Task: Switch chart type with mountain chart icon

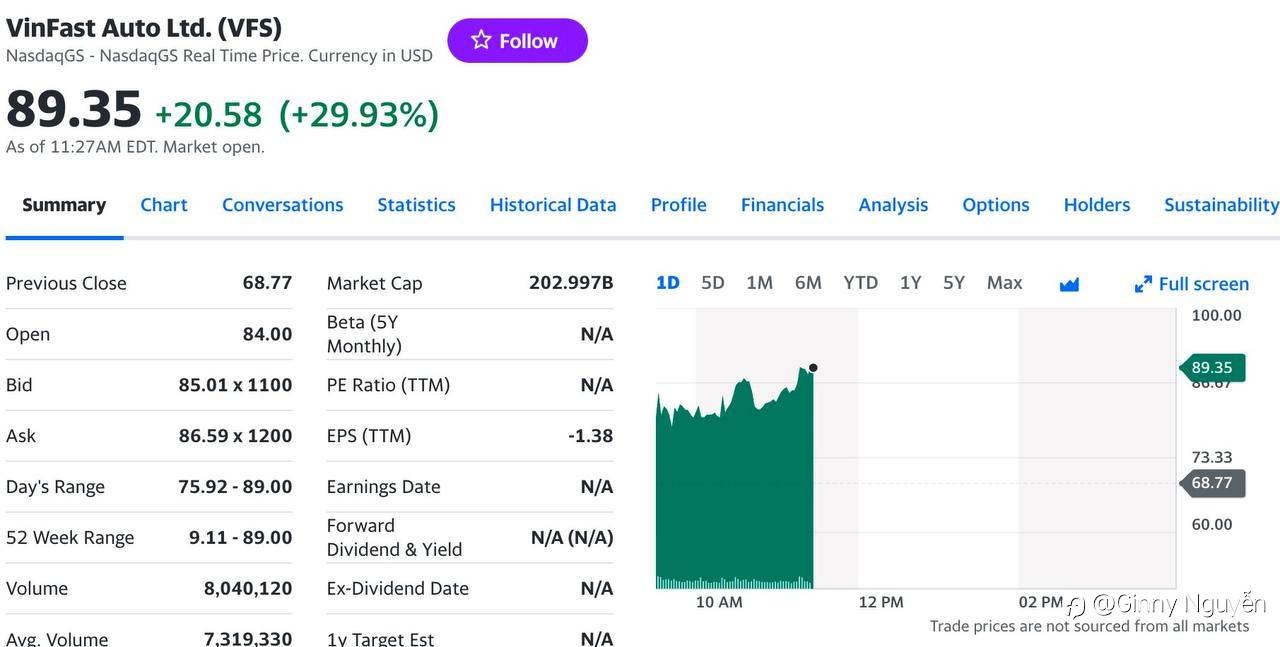Action: (1069, 284)
